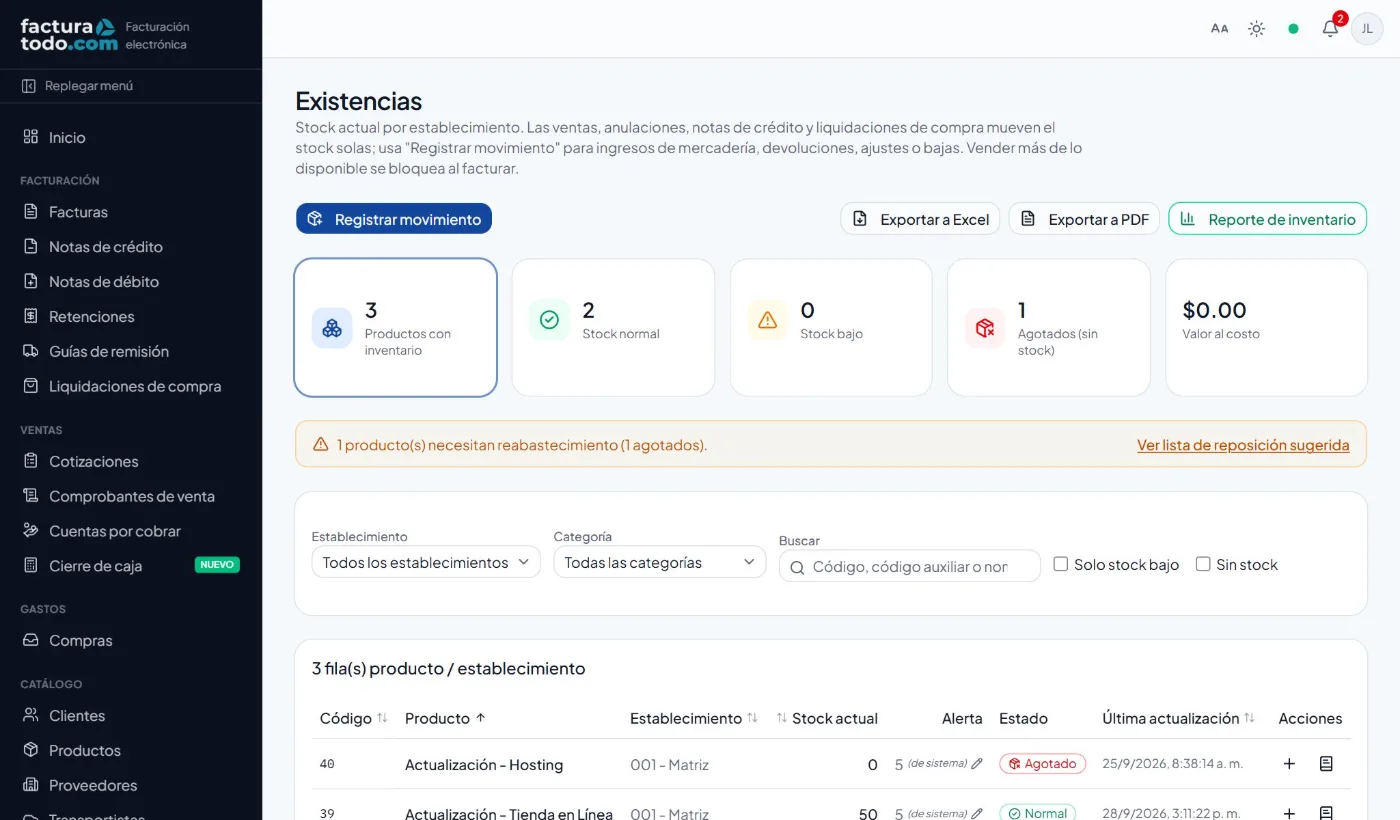This screenshot has width=1400, height=820.
Task: Open the notifications bell
Action: click(1330, 29)
